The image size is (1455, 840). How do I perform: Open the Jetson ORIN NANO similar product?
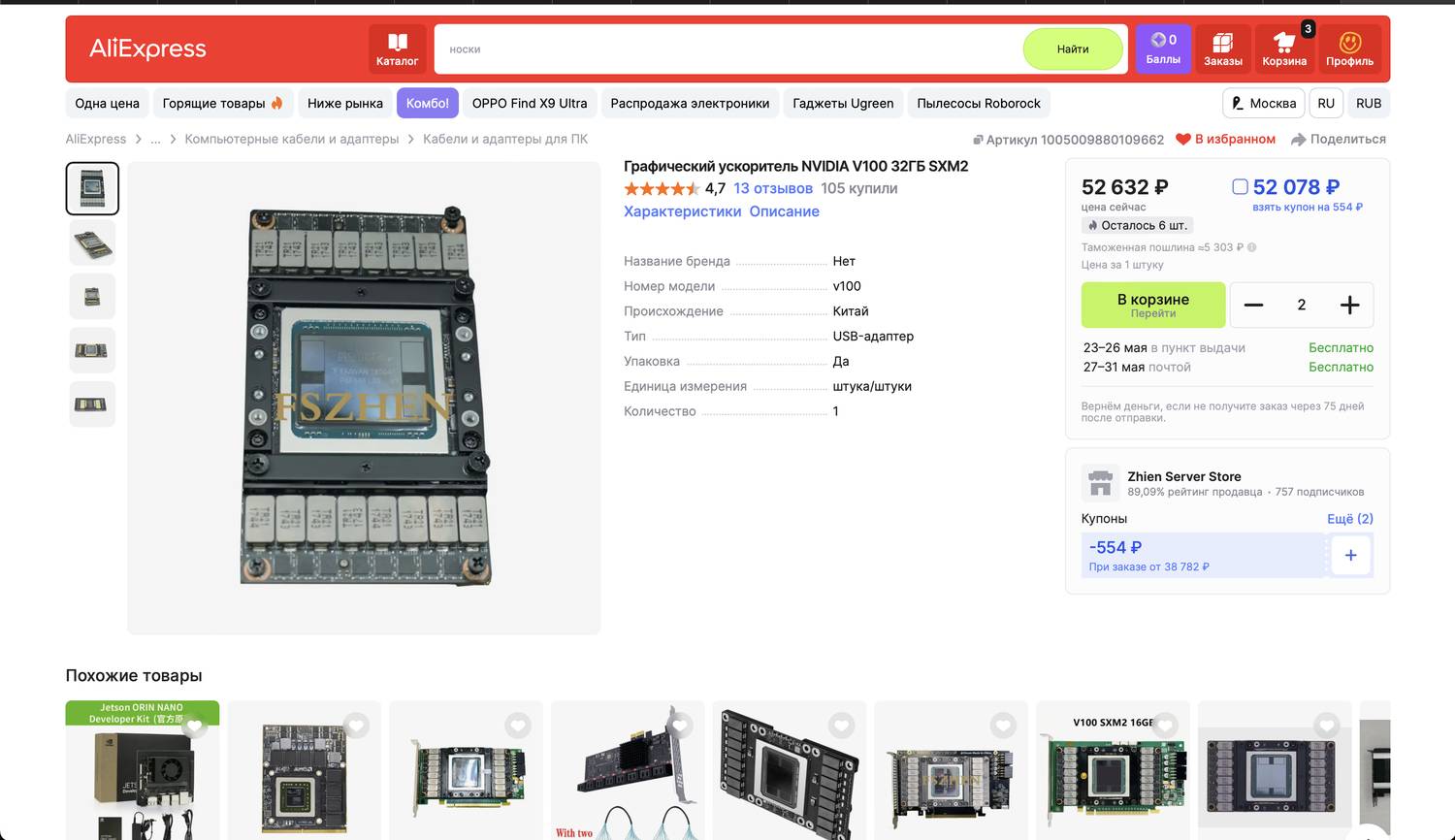coord(143,770)
